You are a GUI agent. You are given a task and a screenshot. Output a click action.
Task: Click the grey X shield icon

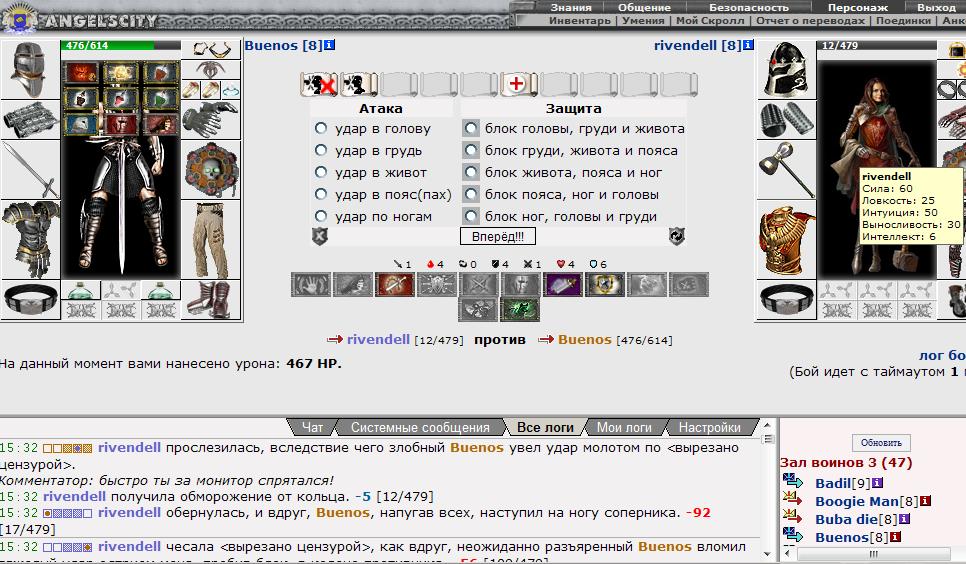[320, 236]
